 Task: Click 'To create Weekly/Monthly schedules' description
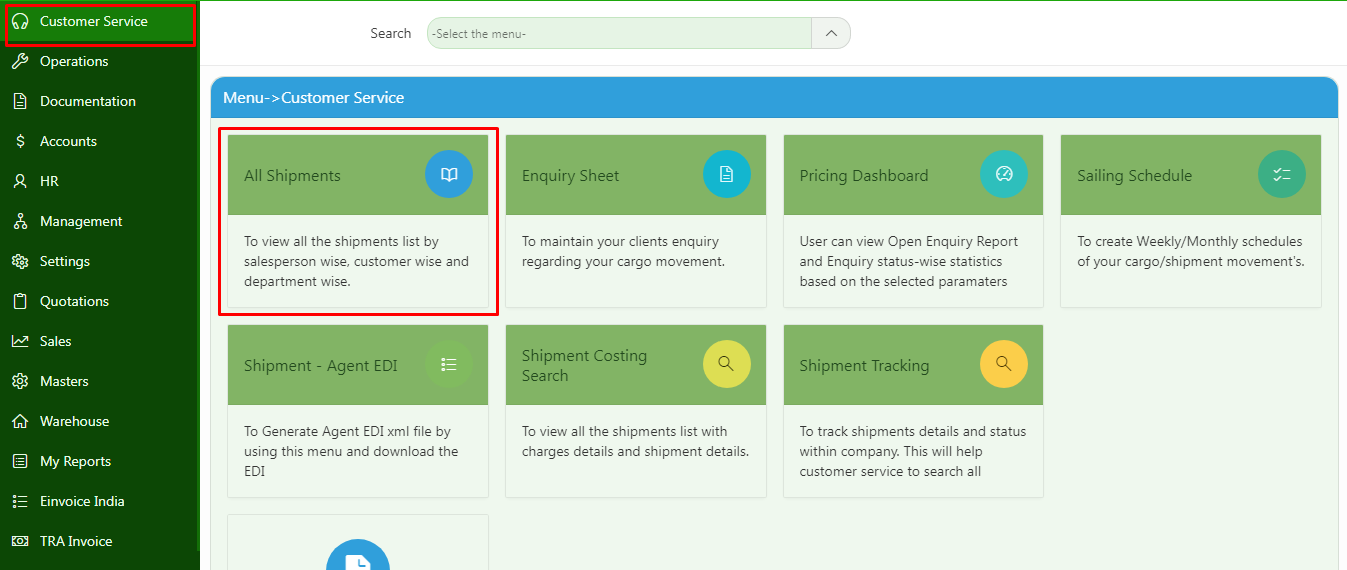[1191, 251]
